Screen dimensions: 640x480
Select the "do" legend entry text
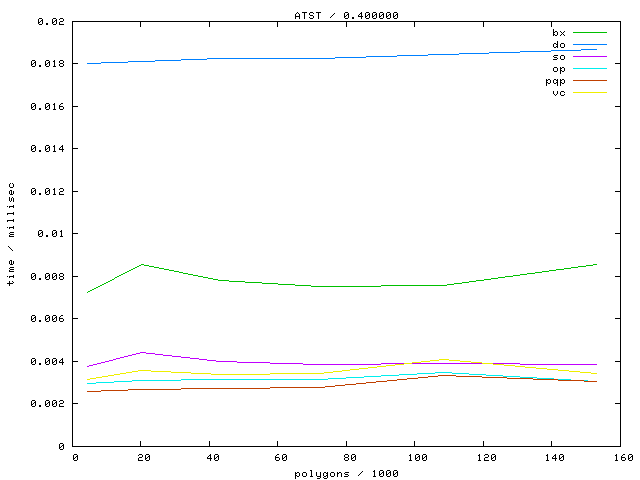click(x=558, y=45)
